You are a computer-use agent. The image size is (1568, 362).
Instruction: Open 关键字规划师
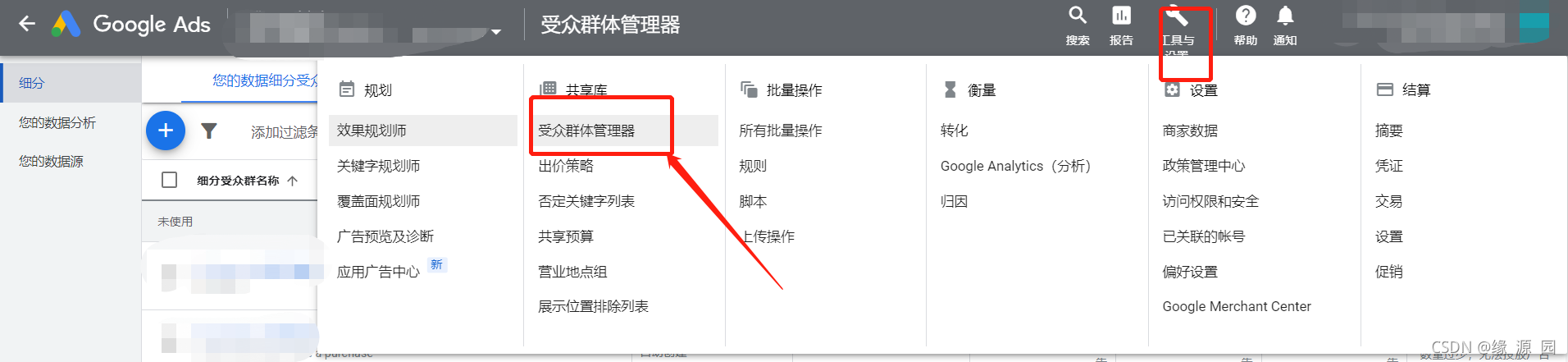pos(378,166)
